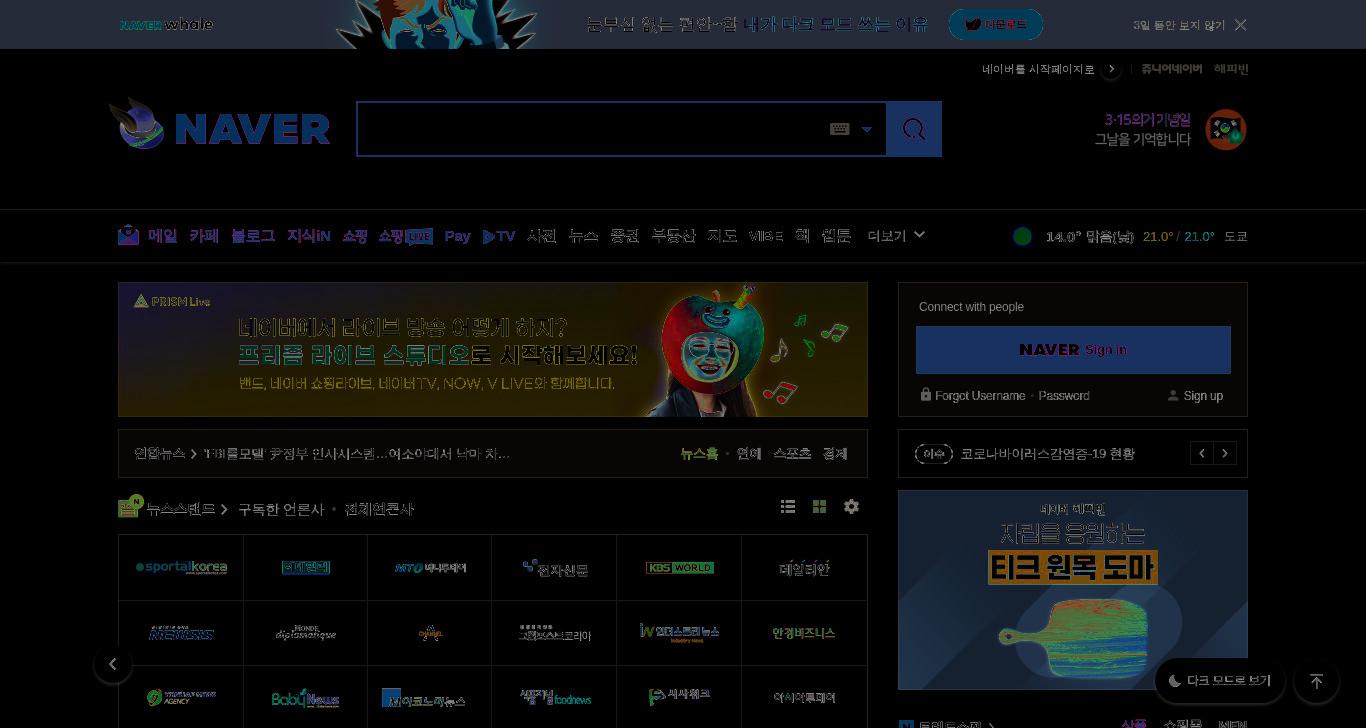Image resolution: width=1366 pixels, height=728 pixels.
Task: Click the NAVER whale logo in top banner
Action: pos(166,24)
